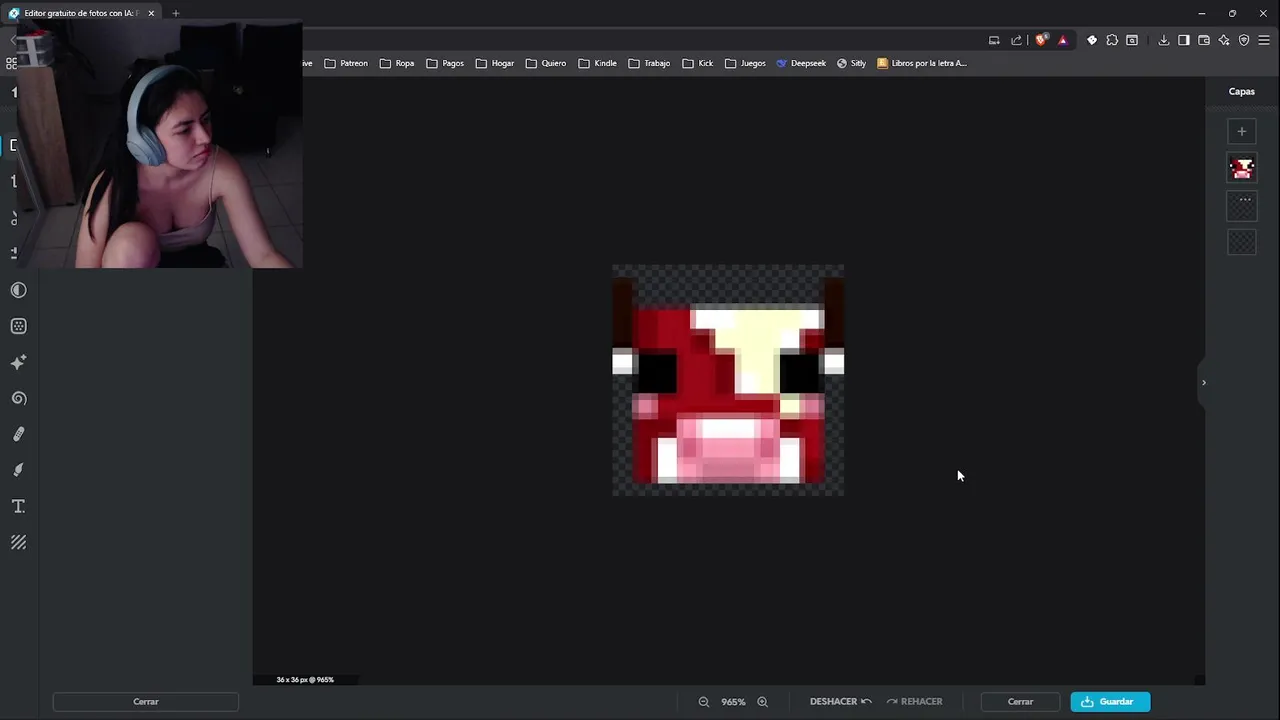Open the Pagos bookmarks folder

pyautogui.click(x=445, y=63)
